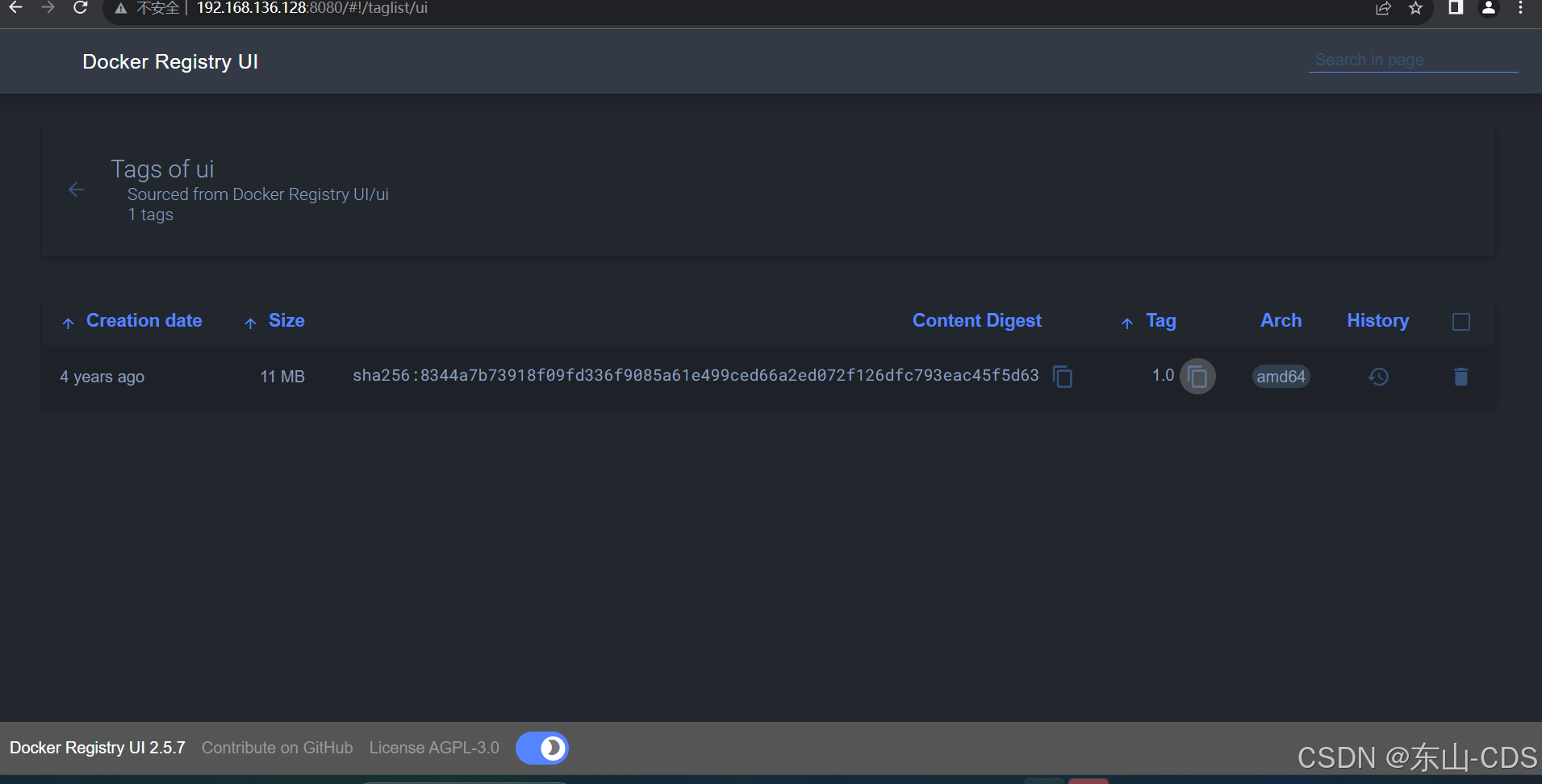Open the License AGPL-3.0 link
This screenshot has width=1542, height=784.
coord(434,748)
